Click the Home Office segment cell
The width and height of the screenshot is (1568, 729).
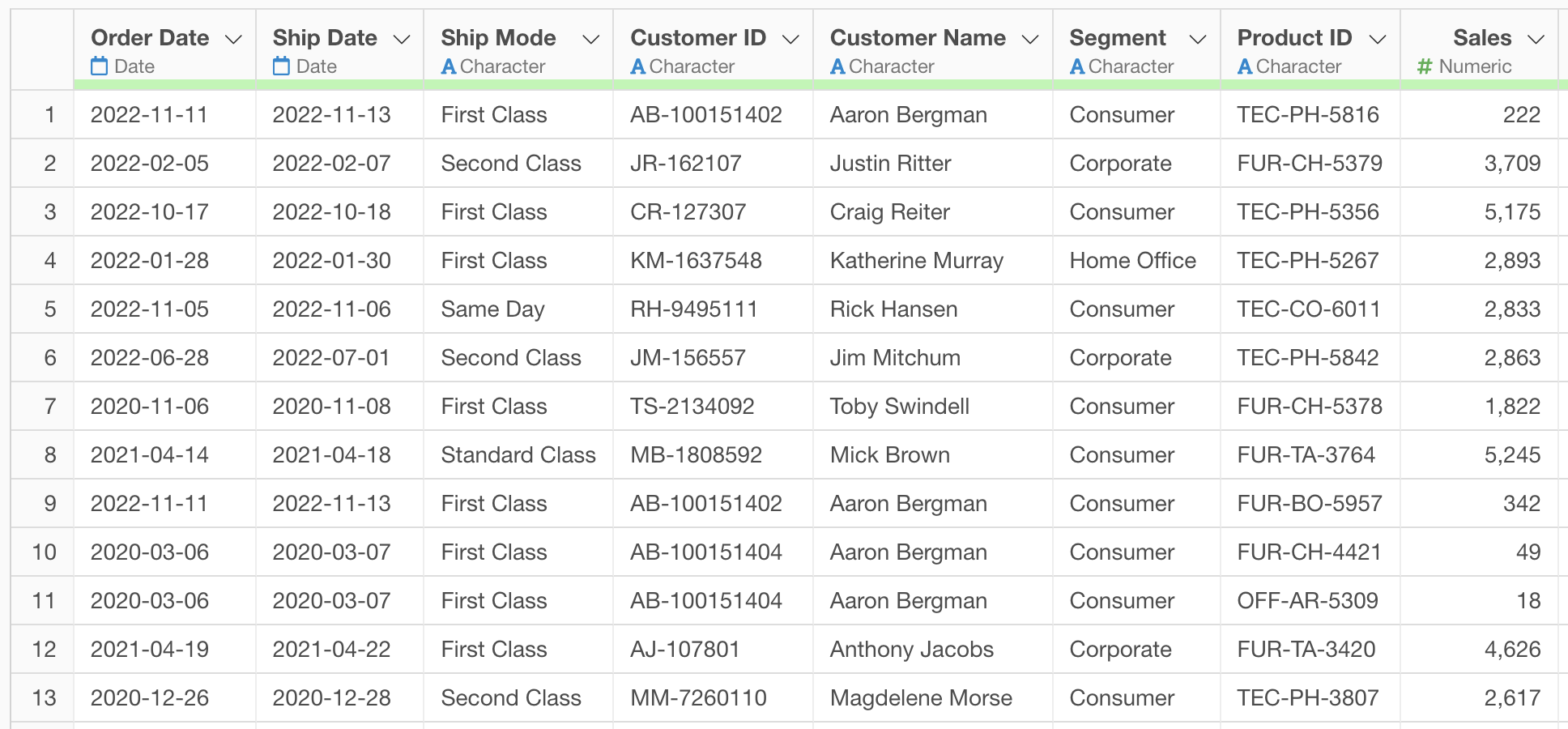coord(1132,261)
